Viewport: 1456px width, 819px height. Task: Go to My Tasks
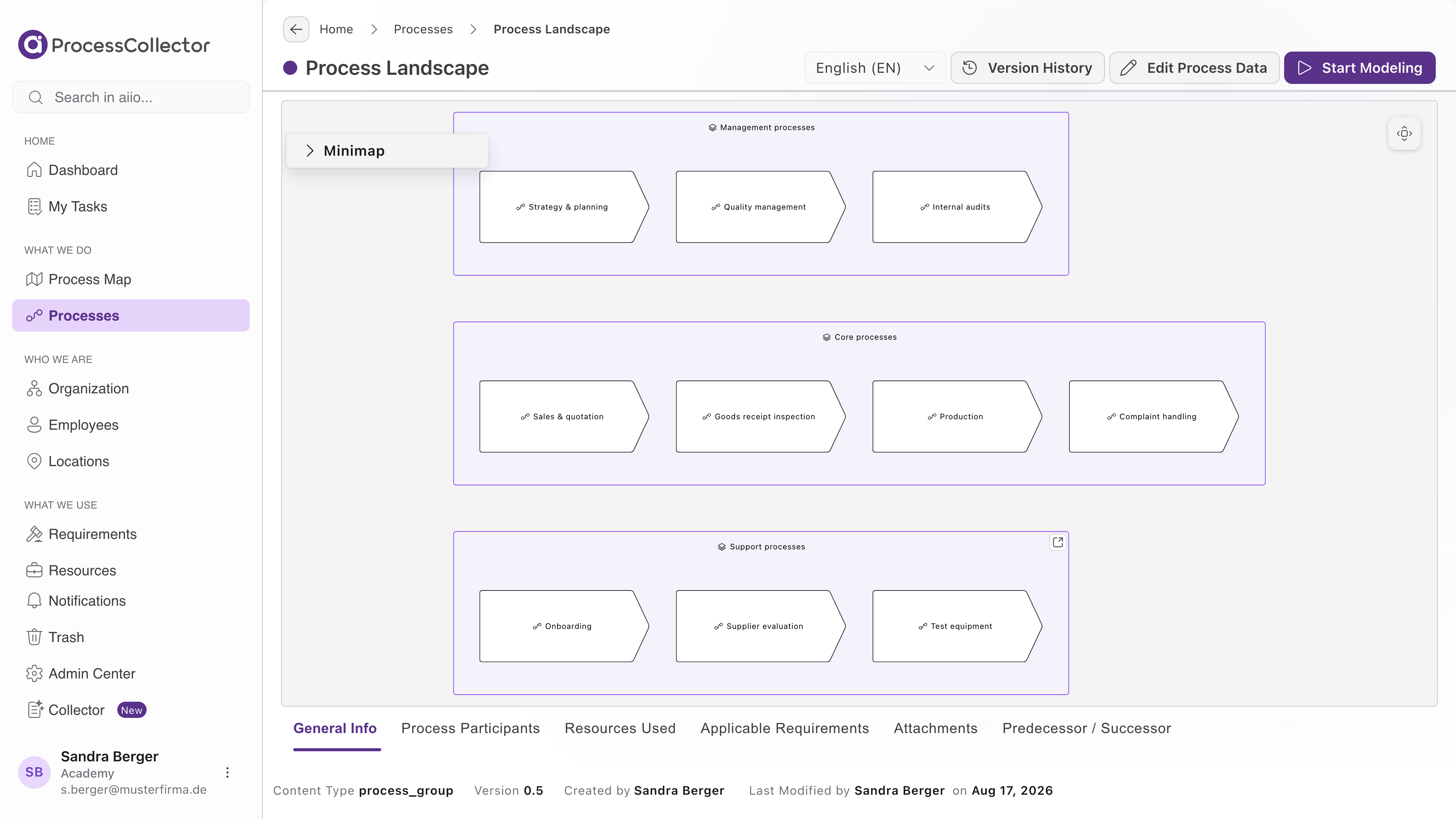pos(130,206)
